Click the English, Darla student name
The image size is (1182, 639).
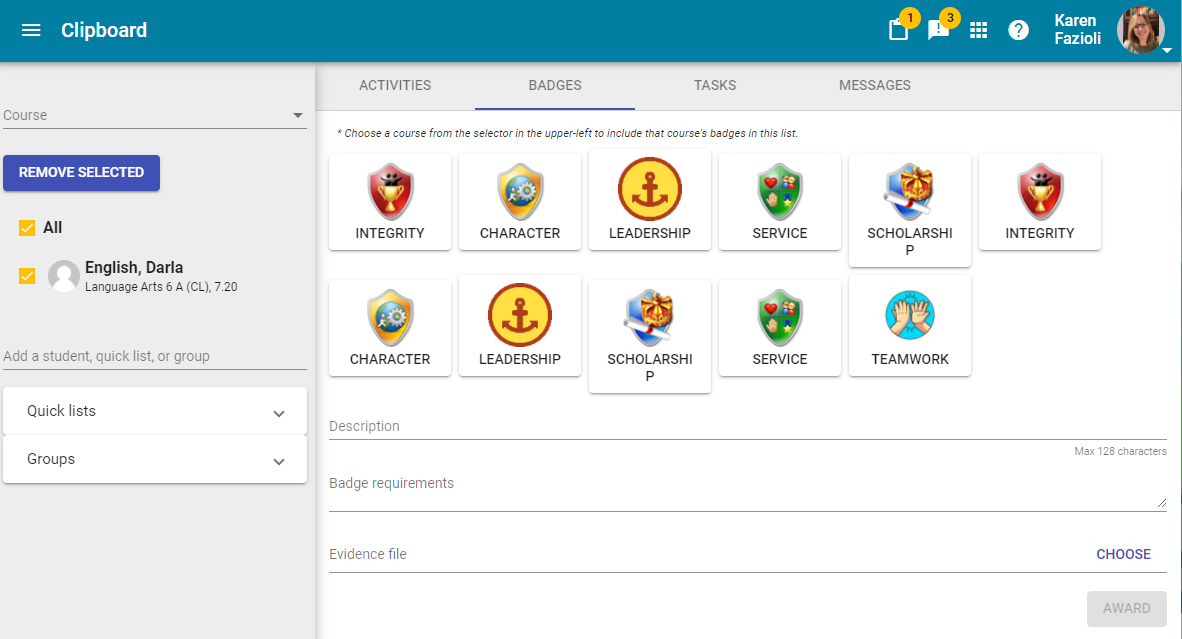(x=134, y=268)
